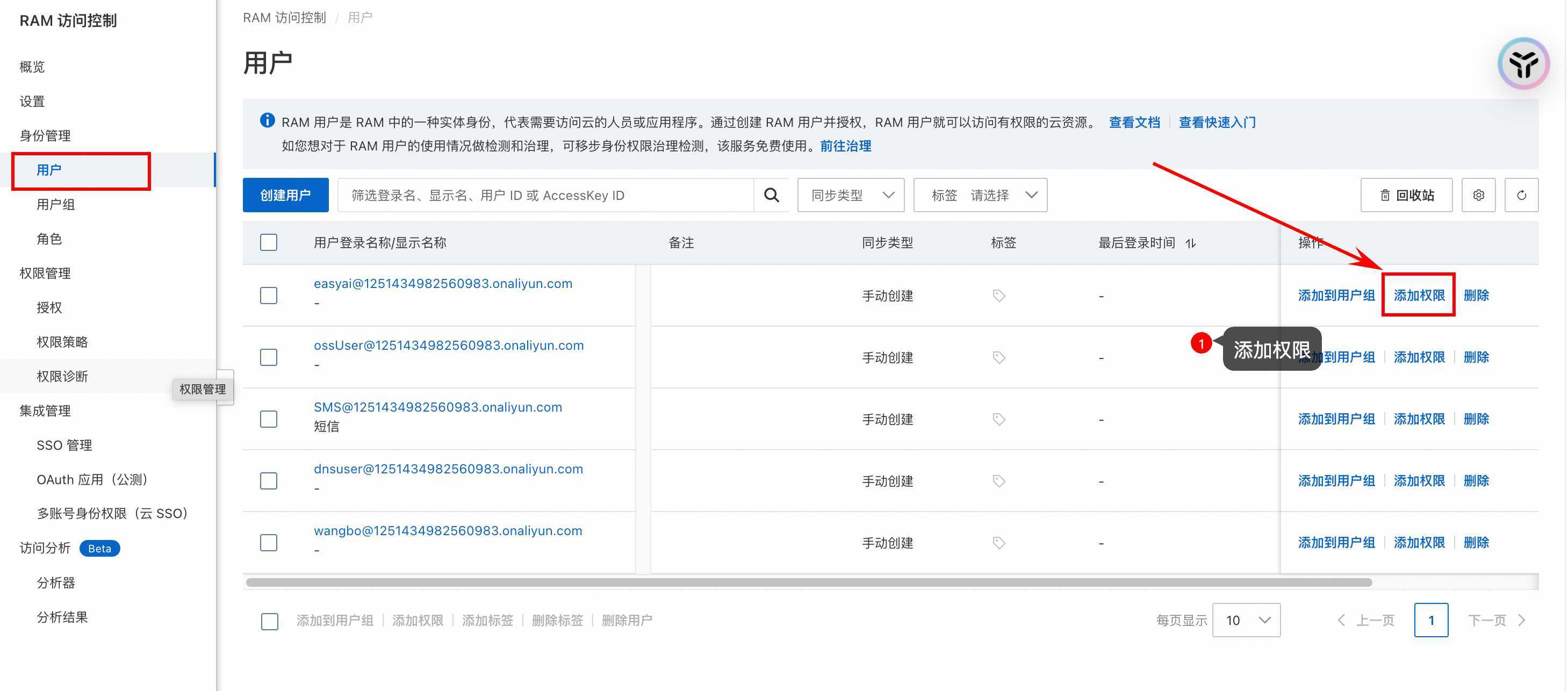Click the 创建用户 button

click(285, 195)
